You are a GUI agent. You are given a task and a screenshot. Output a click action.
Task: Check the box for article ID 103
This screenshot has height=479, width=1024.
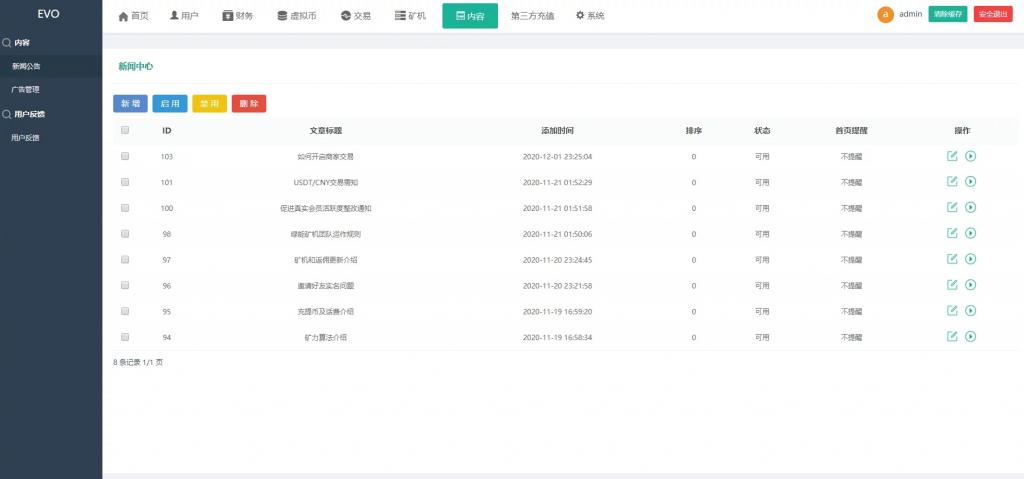click(125, 156)
